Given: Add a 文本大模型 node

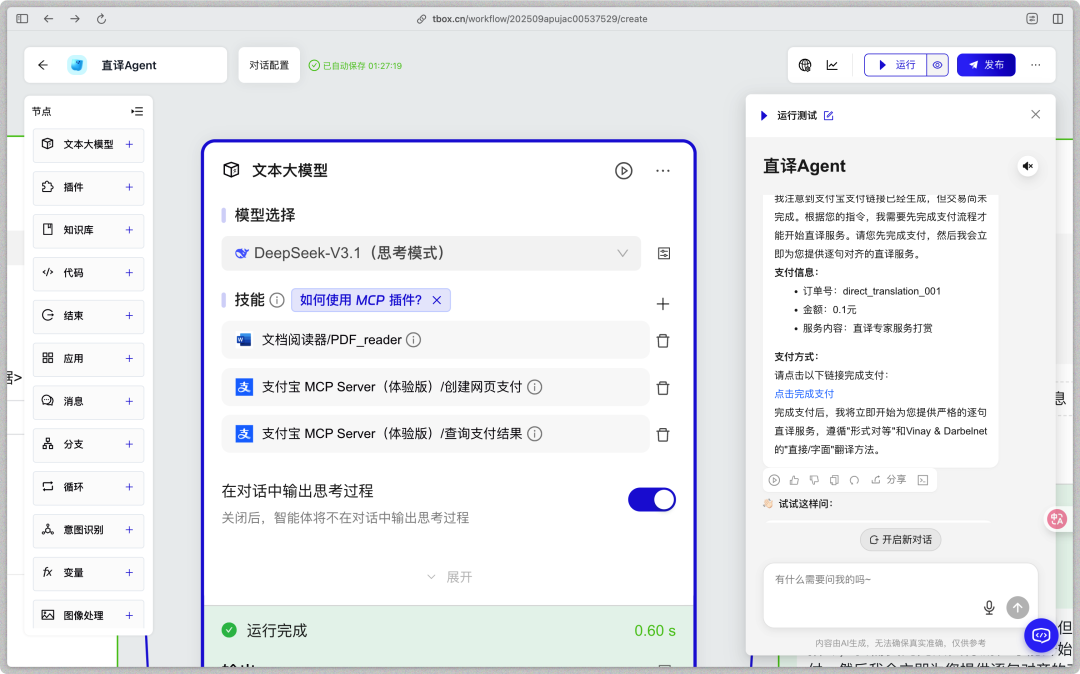Looking at the screenshot, I should (129, 145).
